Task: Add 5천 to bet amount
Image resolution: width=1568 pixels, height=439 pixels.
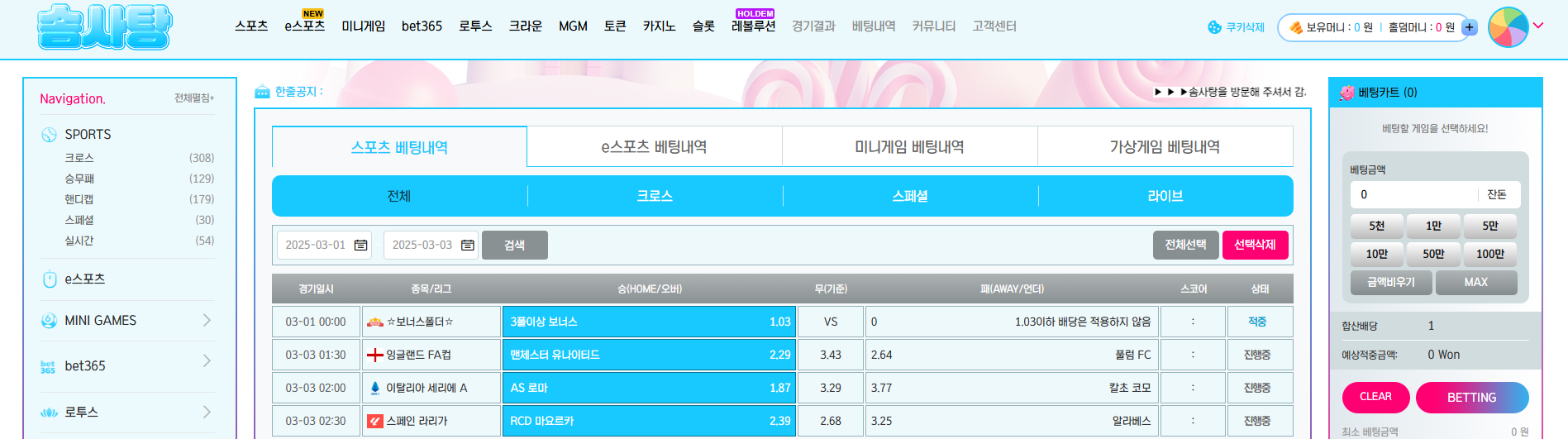Action: click(x=1377, y=226)
